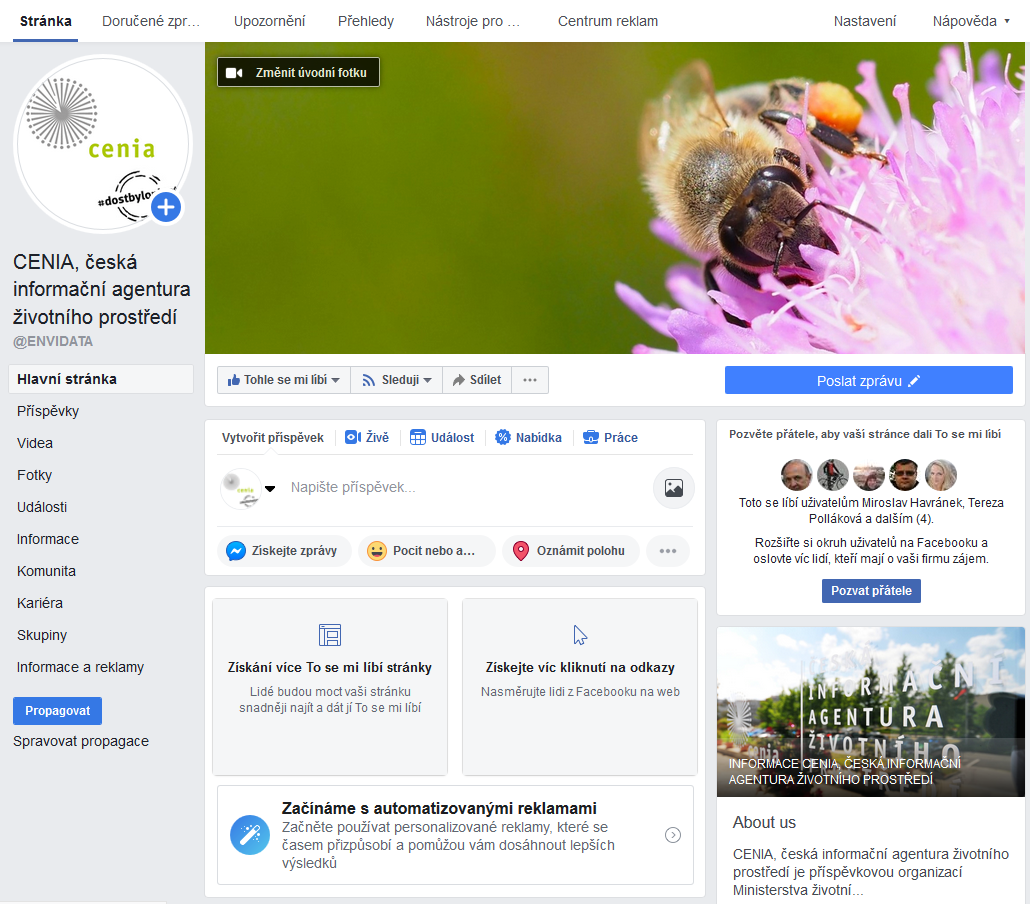Image resolution: width=1030 pixels, height=904 pixels.
Task: Select Komunita in the sidebar
Action: click(x=46, y=572)
